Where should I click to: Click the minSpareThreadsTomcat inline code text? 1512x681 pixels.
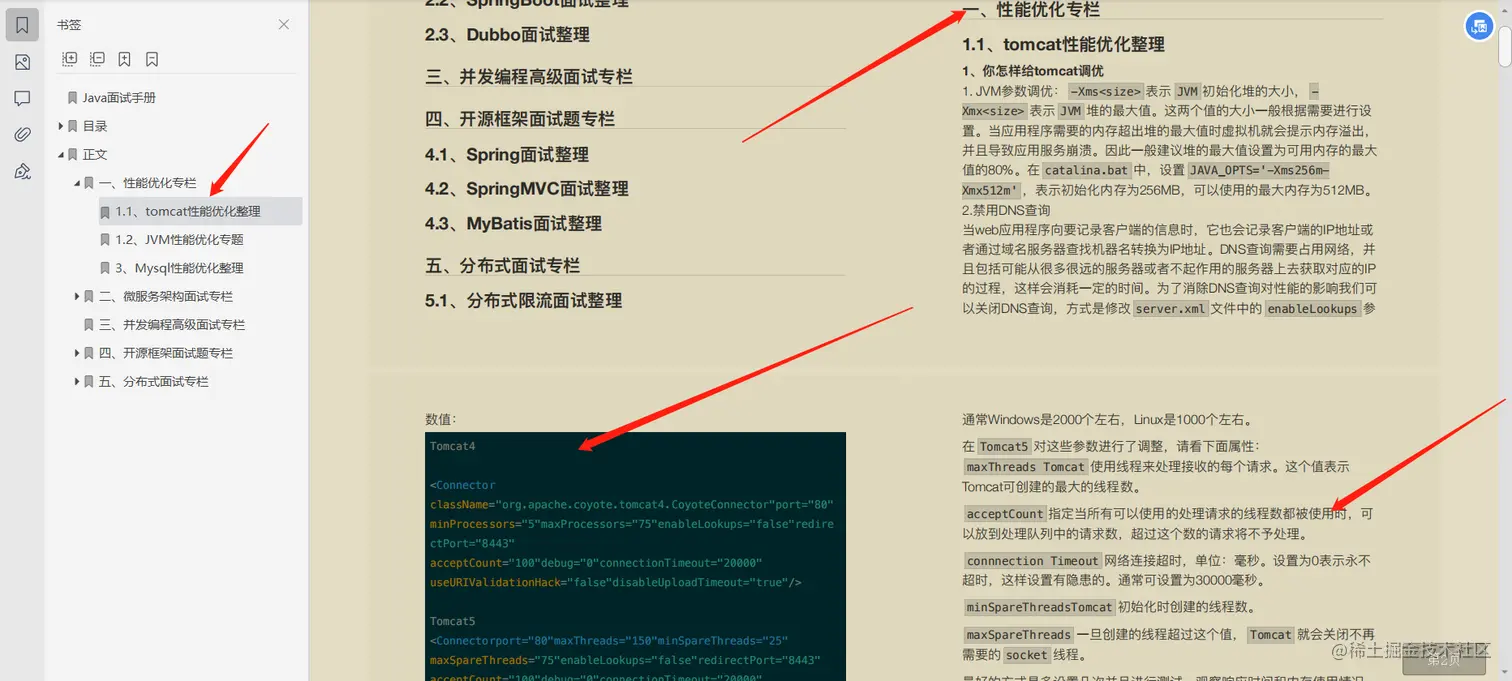click(1039, 607)
